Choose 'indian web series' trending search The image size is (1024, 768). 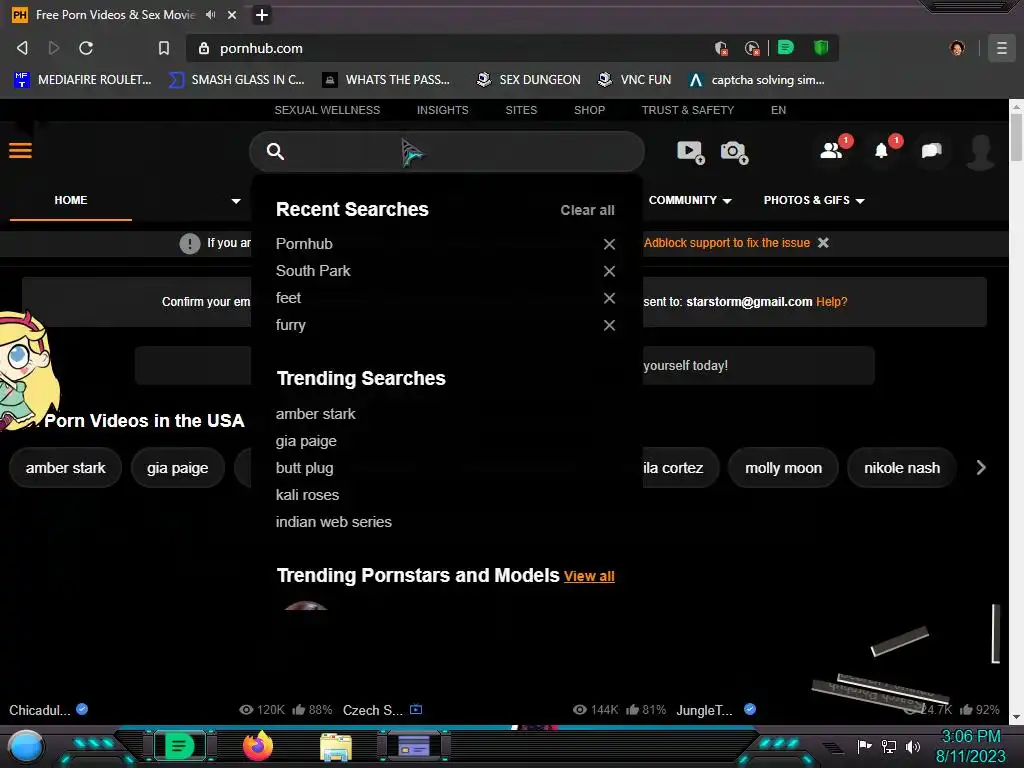pos(334,522)
